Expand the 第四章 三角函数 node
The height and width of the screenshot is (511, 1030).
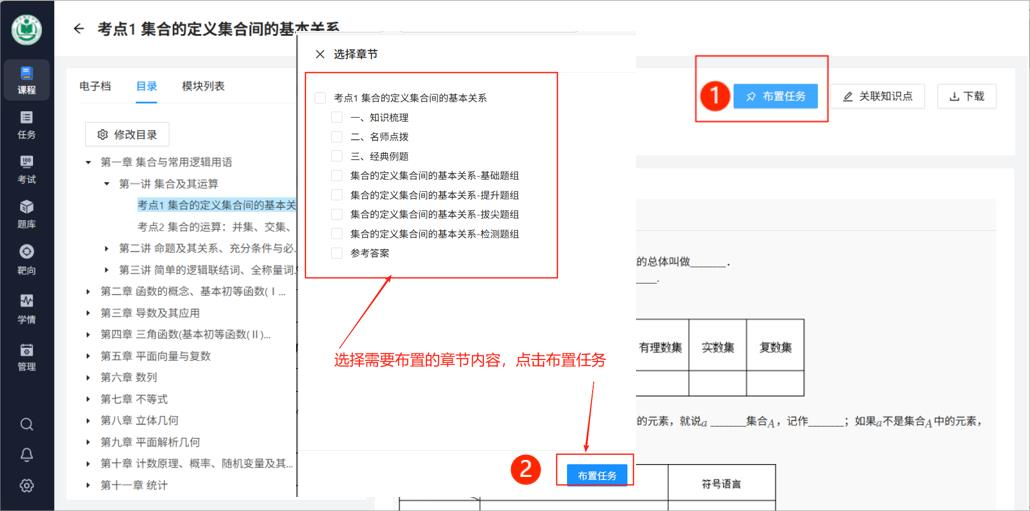pos(89,335)
